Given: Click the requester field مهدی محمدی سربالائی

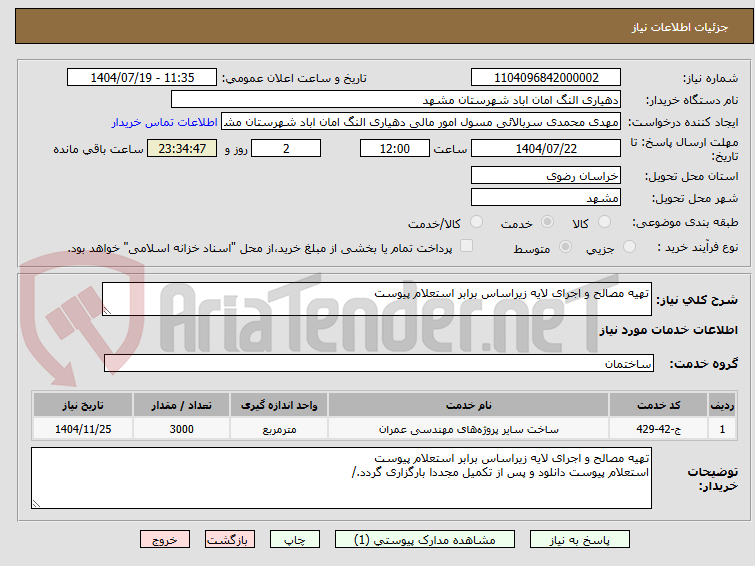Looking at the screenshot, I should click(x=421, y=122).
